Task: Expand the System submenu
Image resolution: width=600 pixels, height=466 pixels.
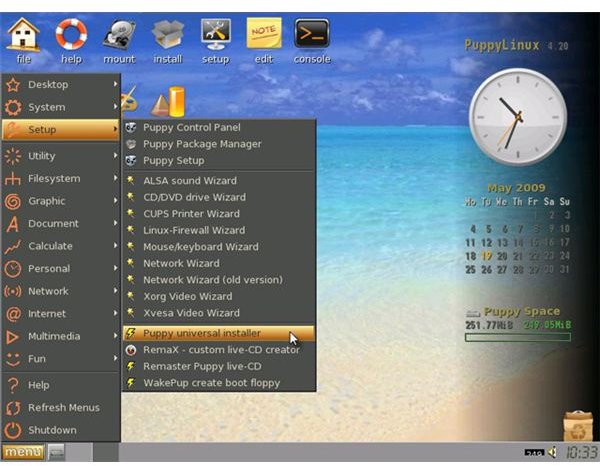Action: 61,107
